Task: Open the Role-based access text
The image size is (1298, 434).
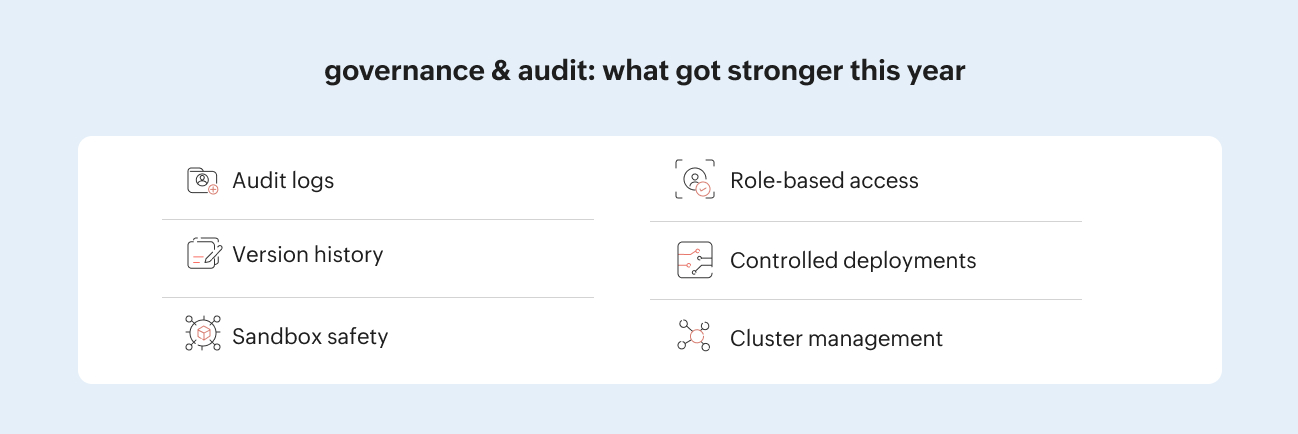Action: pos(824,181)
